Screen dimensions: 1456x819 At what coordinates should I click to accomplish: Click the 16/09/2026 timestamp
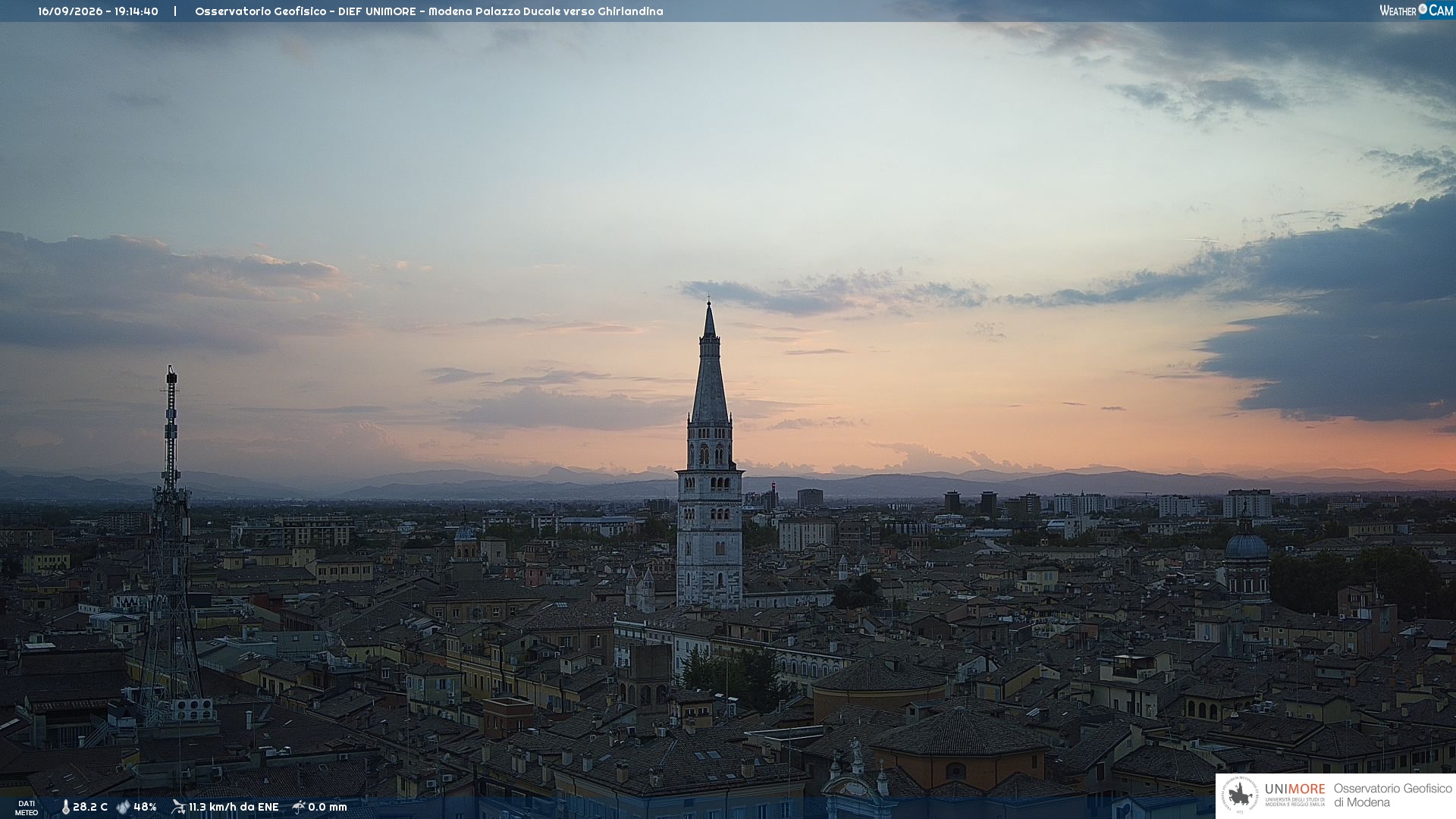click(98, 11)
